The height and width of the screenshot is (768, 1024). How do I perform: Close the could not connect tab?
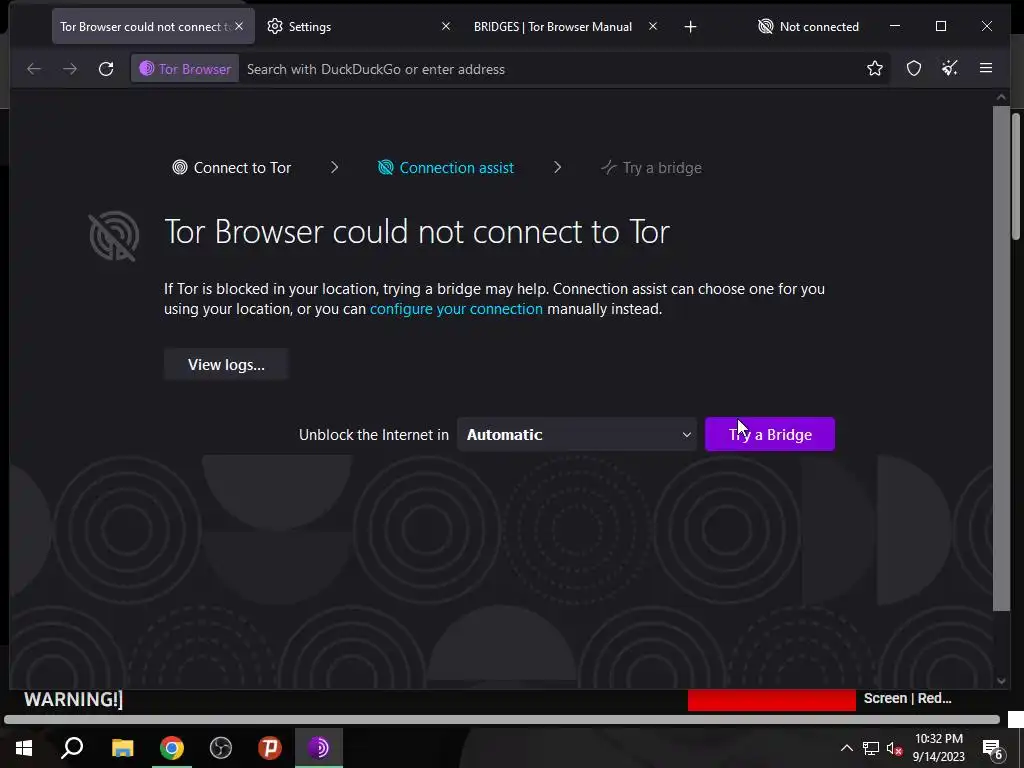(239, 26)
